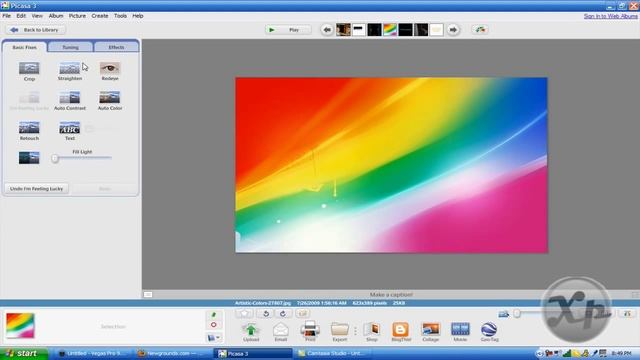Open the Edit menu
The width and height of the screenshot is (640, 360).
[x=21, y=16]
